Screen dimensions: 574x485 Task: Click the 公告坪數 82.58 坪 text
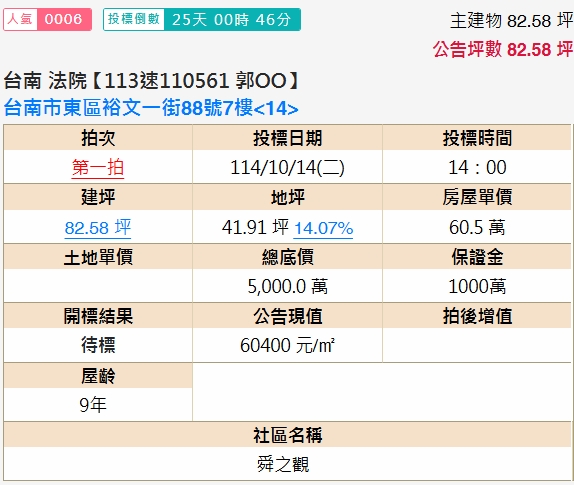tap(503, 49)
